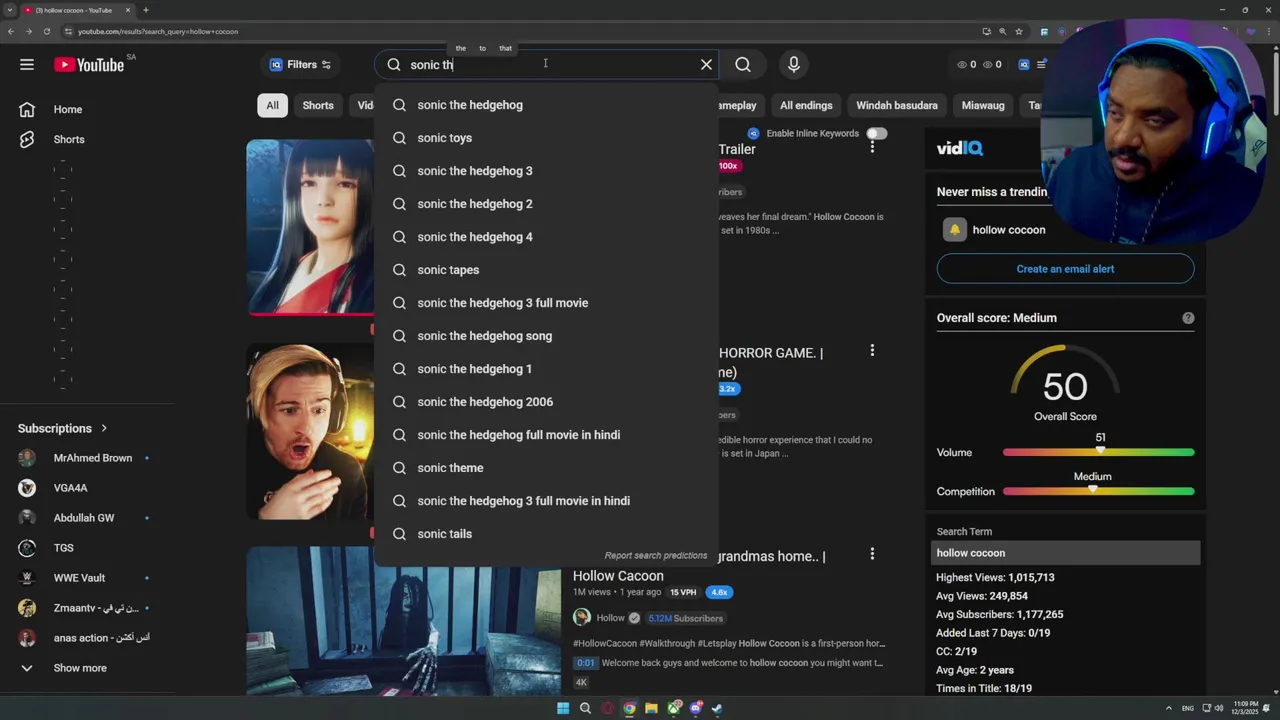Open options menu for the Trailer video

tap(872, 147)
